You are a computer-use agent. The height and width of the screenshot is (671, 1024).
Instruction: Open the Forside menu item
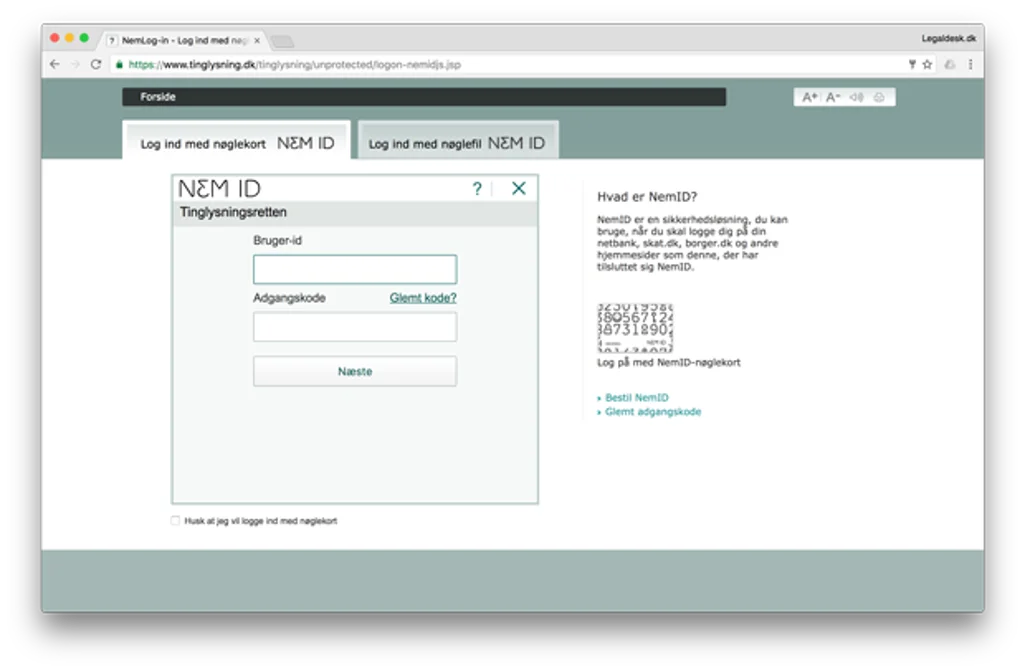pos(158,97)
